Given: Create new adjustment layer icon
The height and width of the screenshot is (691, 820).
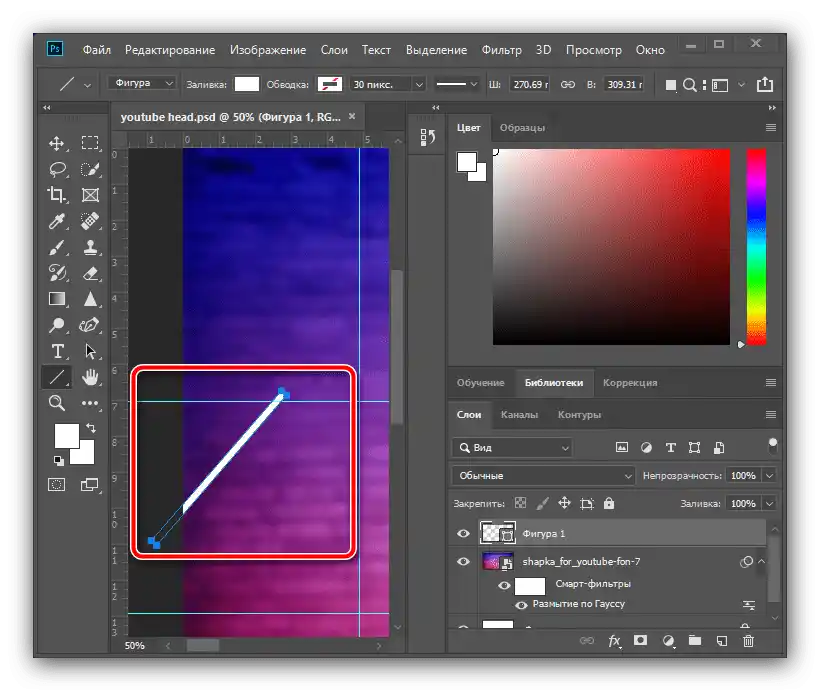Looking at the screenshot, I should coord(668,641).
